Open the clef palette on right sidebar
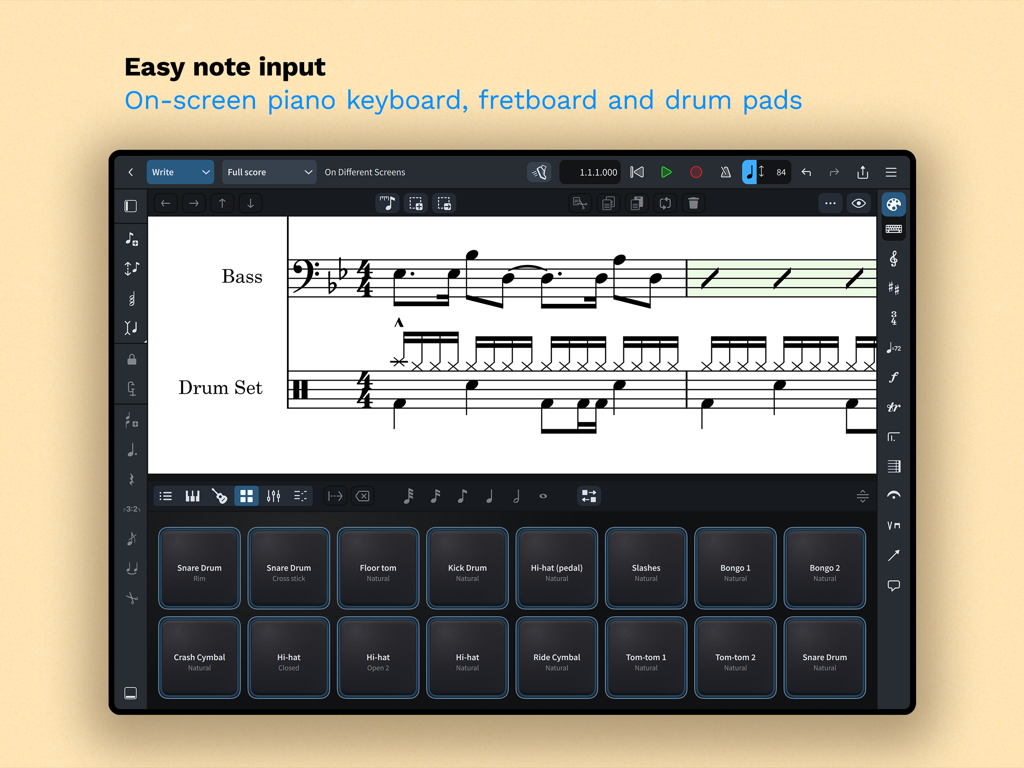The width and height of the screenshot is (1024, 768). [x=893, y=259]
